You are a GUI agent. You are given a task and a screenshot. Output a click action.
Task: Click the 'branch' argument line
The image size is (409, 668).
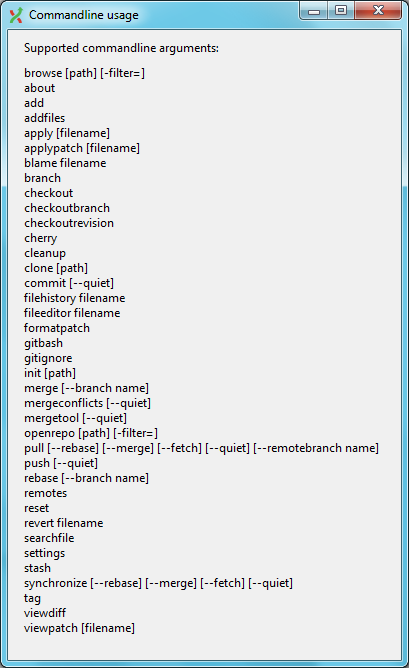point(43,178)
